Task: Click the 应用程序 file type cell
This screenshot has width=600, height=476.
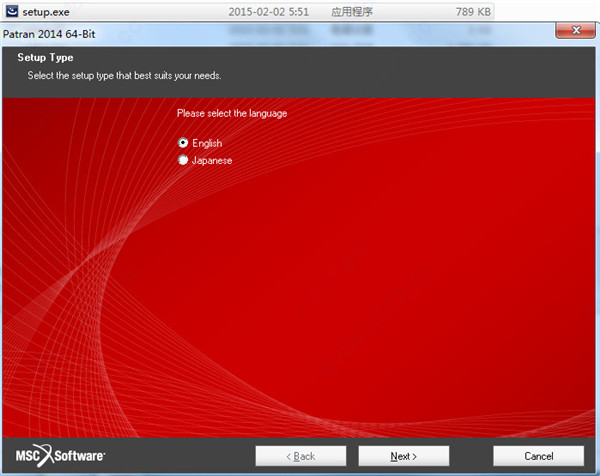Action: (352, 12)
